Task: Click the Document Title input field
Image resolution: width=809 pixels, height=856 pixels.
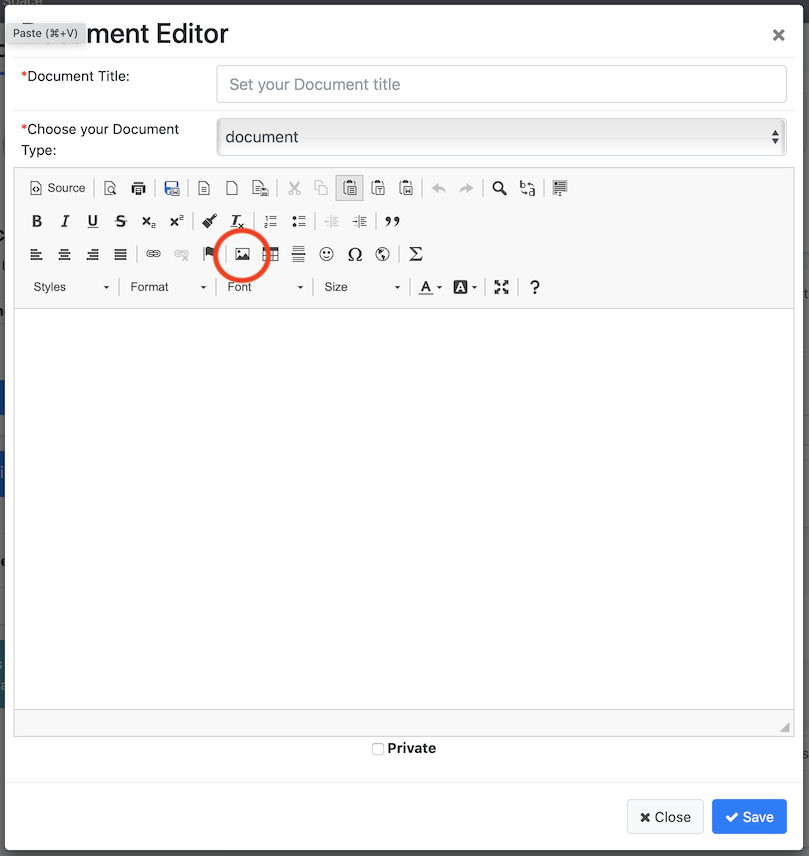Action: [x=501, y=84]
